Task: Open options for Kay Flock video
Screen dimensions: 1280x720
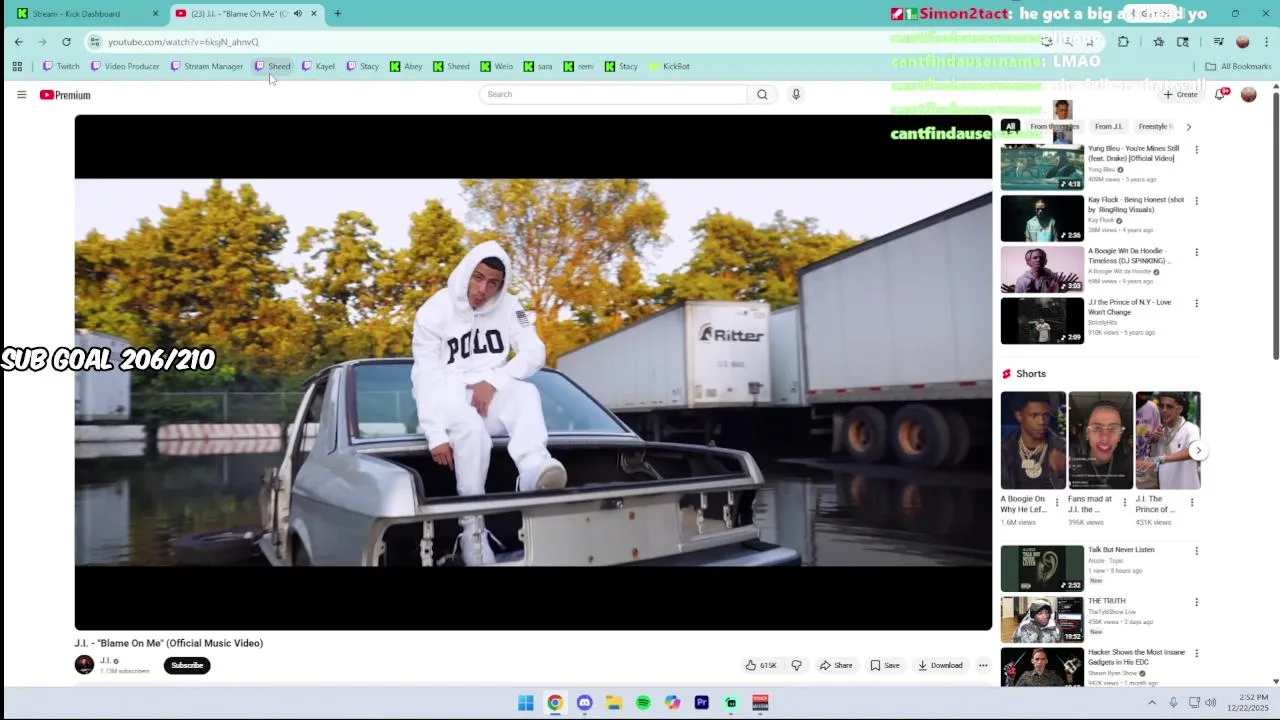Action: pos(1196,201)
